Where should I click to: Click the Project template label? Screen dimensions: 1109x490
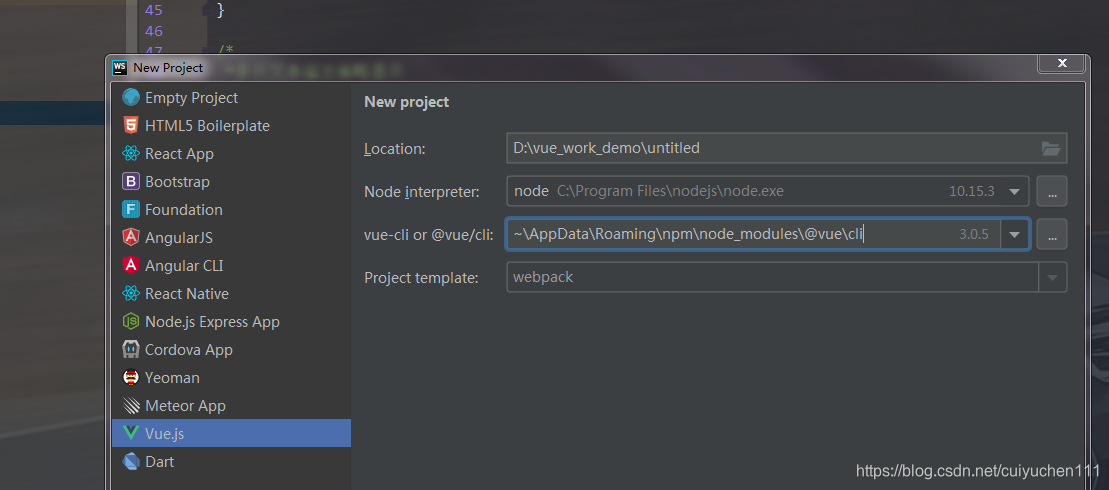click(x=421, y=278)
